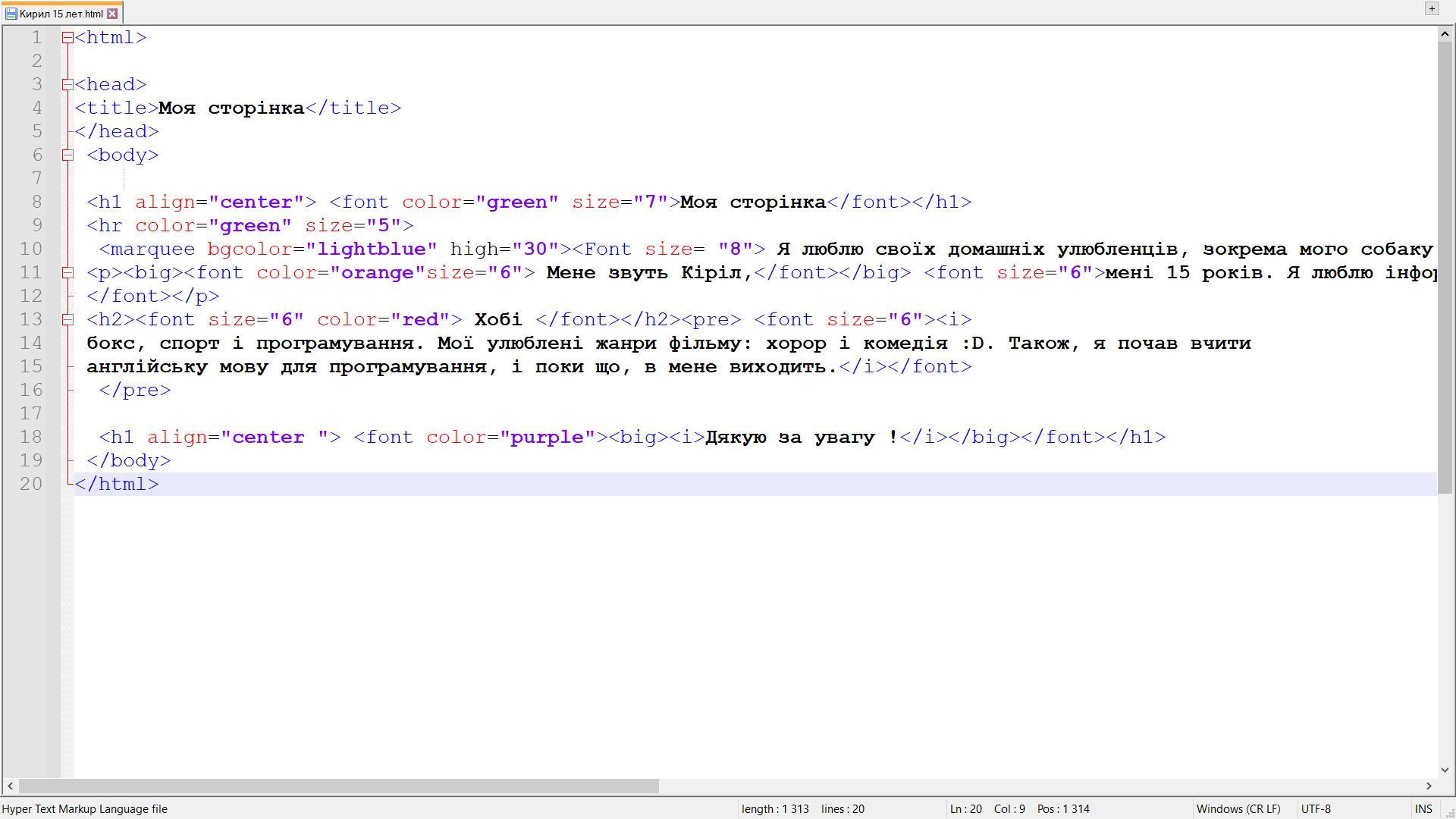
Task: Click the horizontal scrollbar right arrow
Action: [1429, 786]
